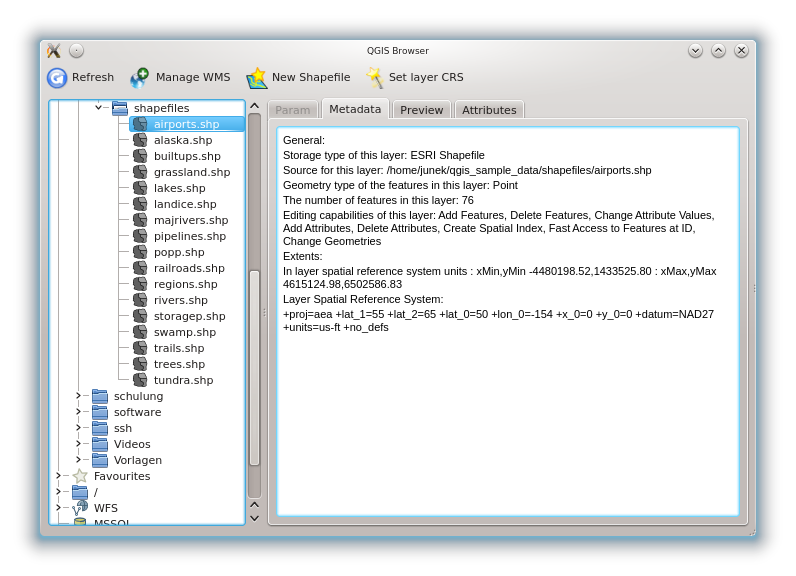The width and height of the screenshot is (796, 576).
Task: Switch to the Param tab
Action: [x=292, y=110]
